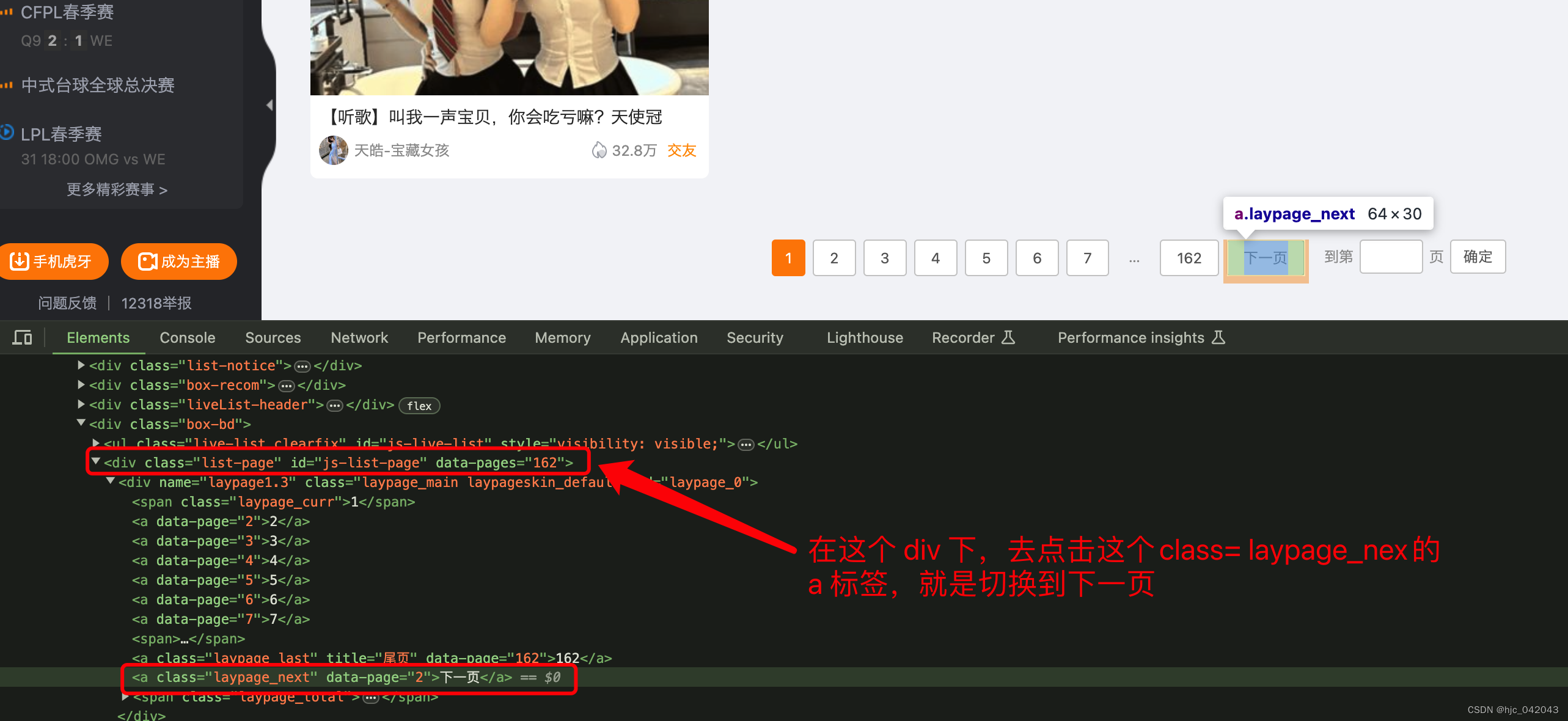Click the 确定 confirm button

point(1478,257)
